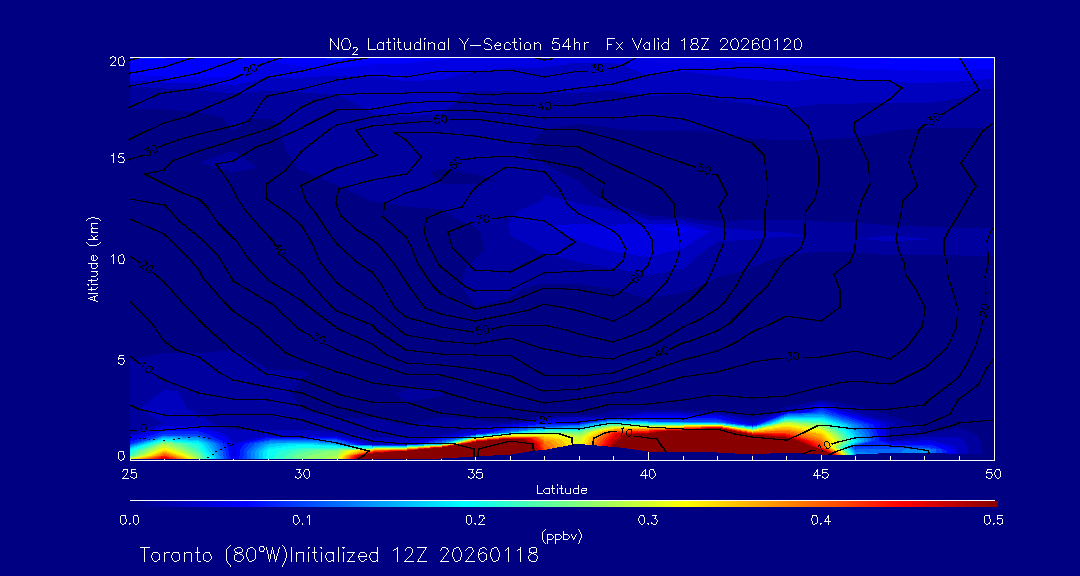Screen dimensions: 1080x576
Task: Click the plot title "NO2 Latitudinal Y-Section 54hr"
Action: point(461,45)
